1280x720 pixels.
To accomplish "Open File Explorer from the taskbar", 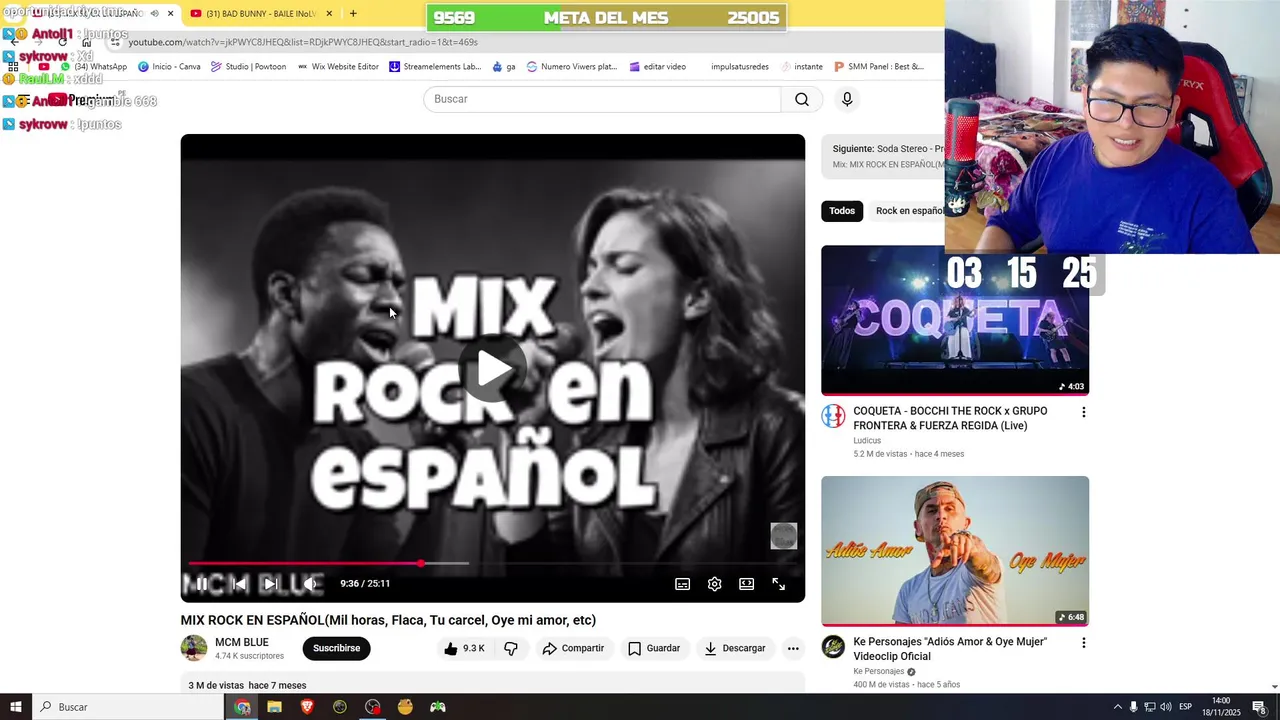I will 274,707.
